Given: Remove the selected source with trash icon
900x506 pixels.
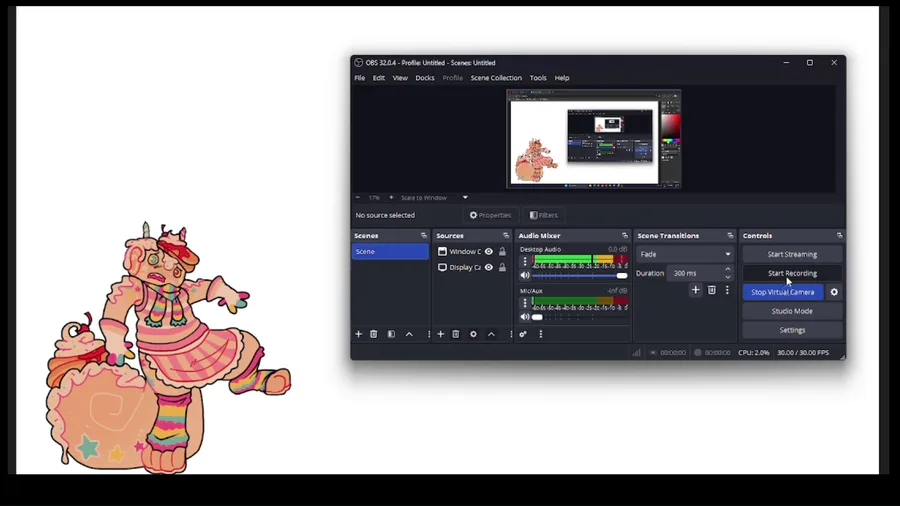Looking at the screenshot, I should point(456,334).
